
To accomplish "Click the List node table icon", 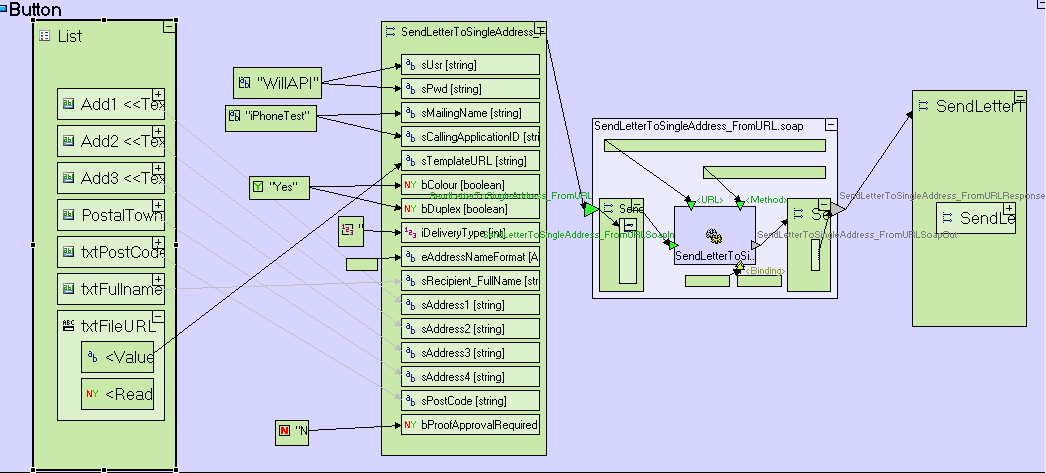I will point(44,36).
